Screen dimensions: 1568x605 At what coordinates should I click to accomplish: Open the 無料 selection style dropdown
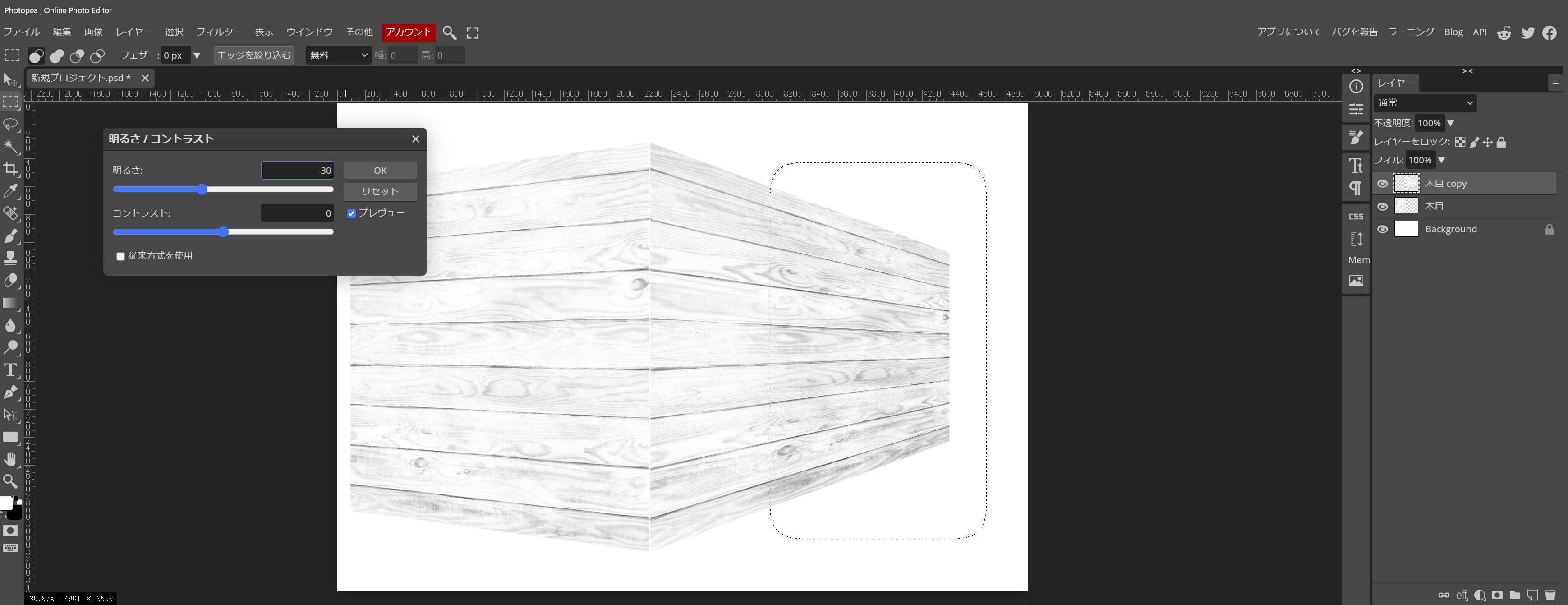[338, 55]
